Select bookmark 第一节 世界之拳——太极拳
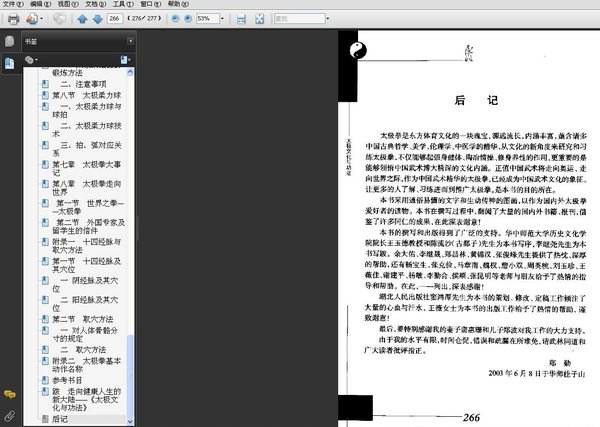600x427 pixels. tap(88, 207)
